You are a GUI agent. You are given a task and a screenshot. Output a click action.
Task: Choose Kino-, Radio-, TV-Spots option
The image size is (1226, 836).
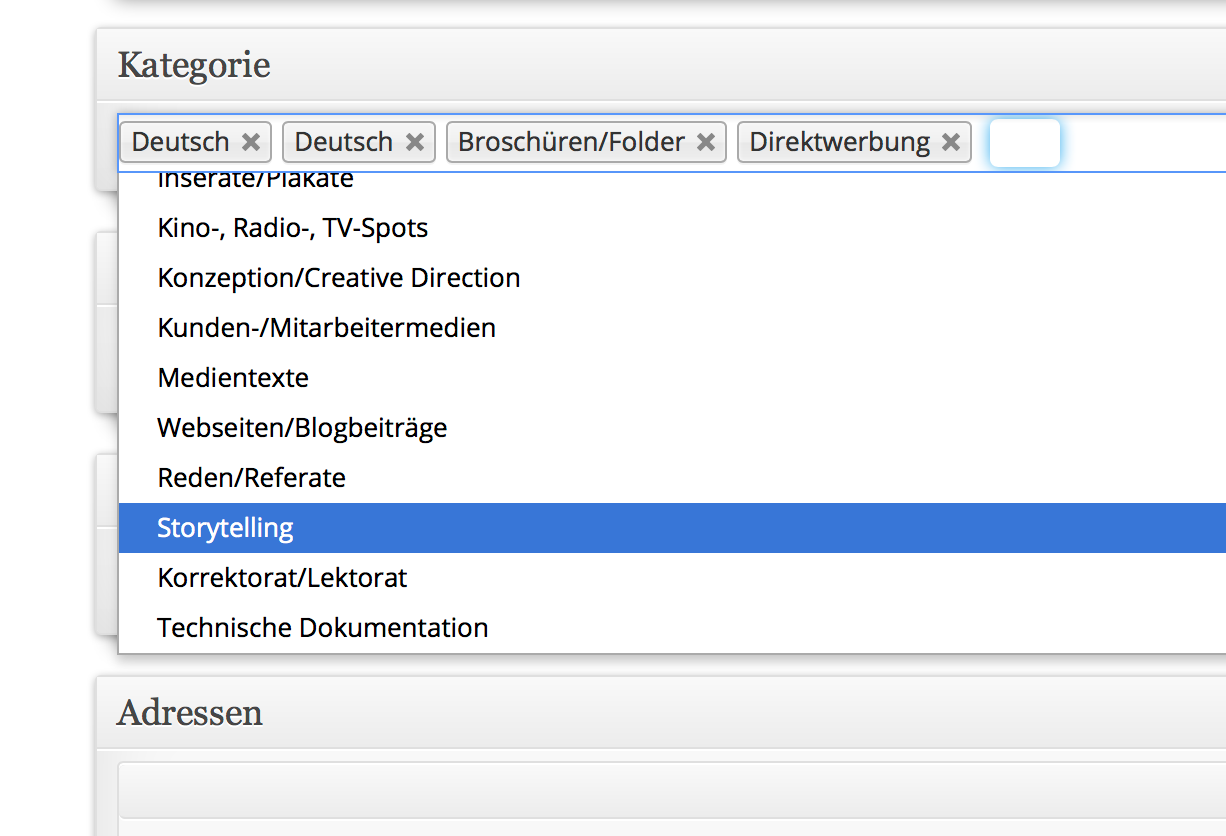pos(672,228)
